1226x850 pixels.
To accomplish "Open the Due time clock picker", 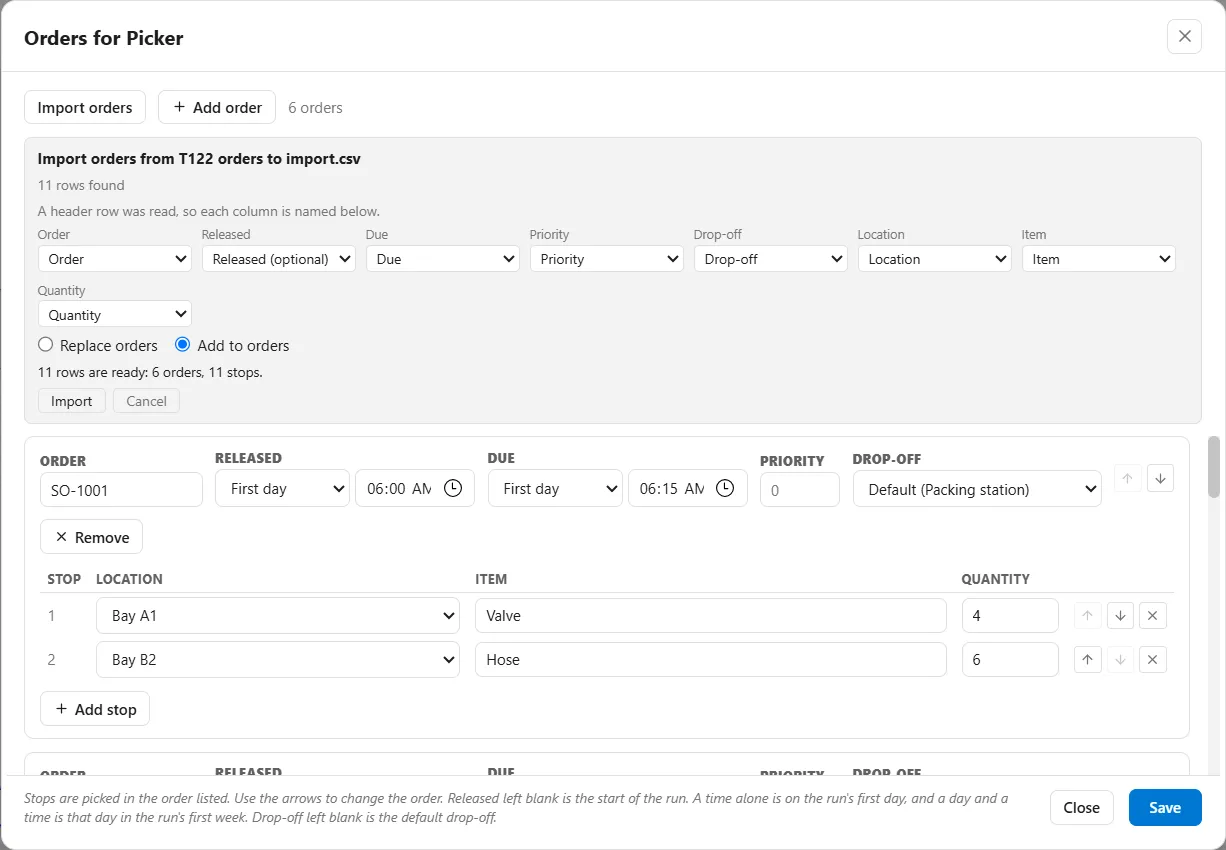I will 725,488.
